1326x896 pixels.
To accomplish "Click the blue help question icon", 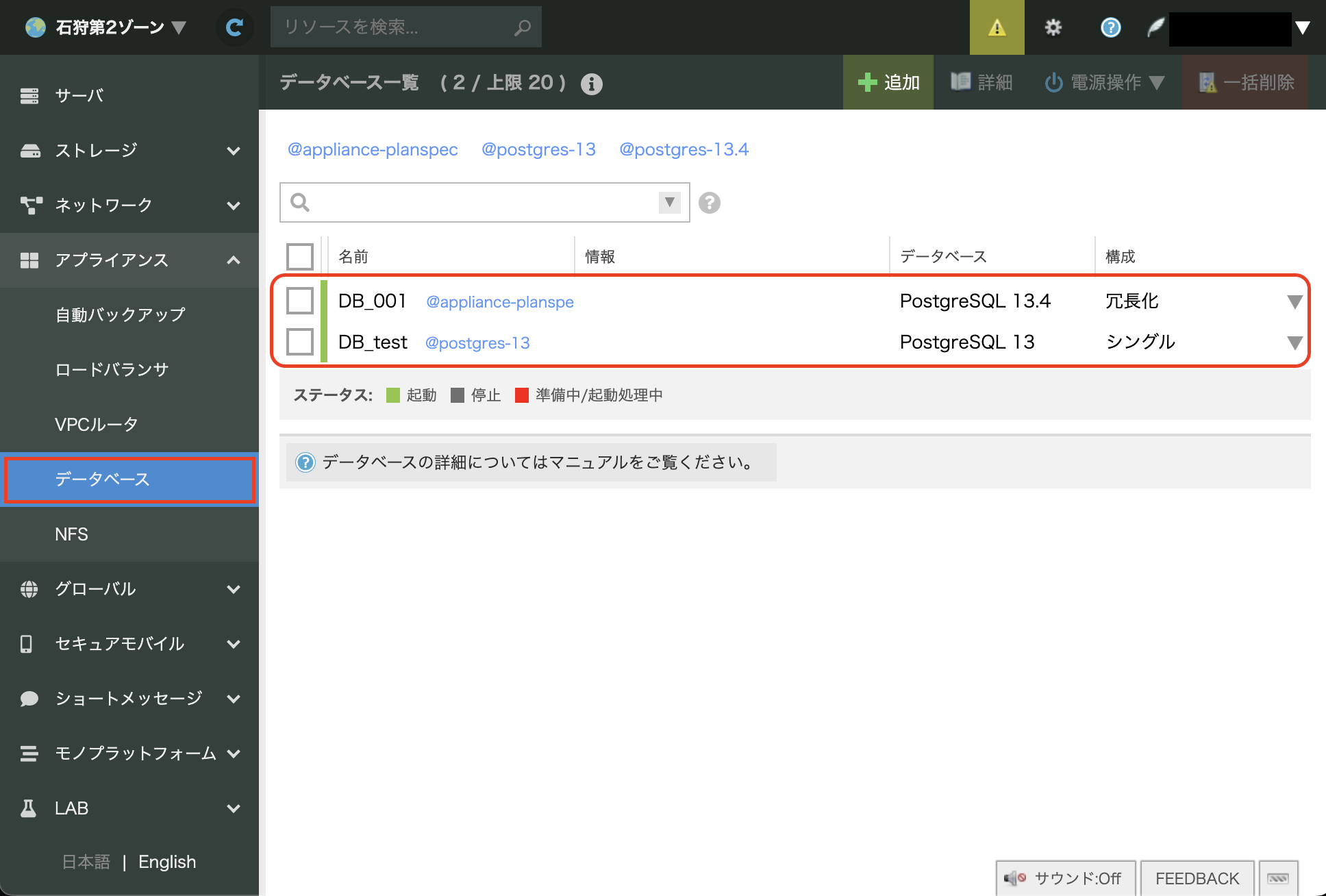I will point(1110,27).
